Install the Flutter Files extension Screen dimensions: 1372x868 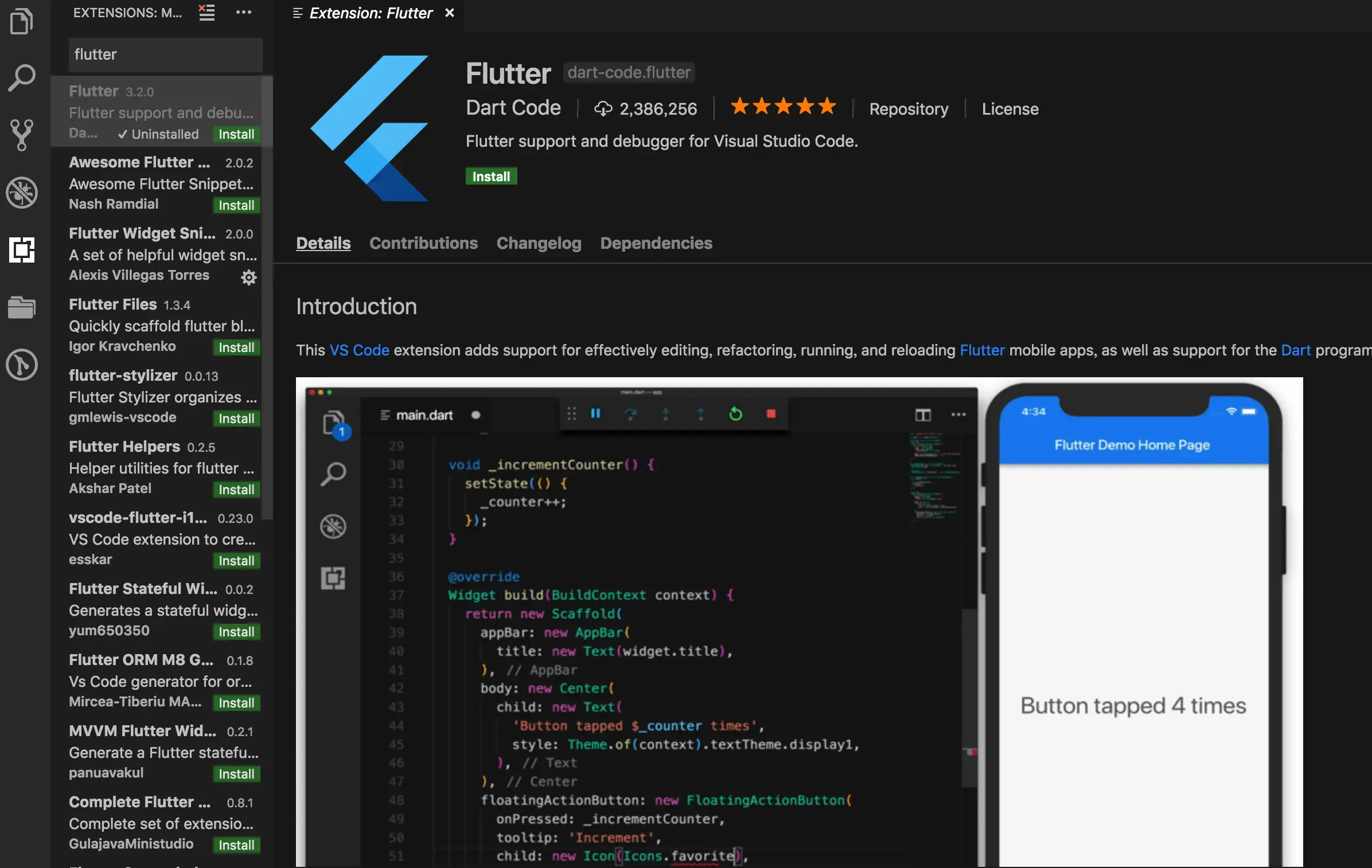click(236, 347)
